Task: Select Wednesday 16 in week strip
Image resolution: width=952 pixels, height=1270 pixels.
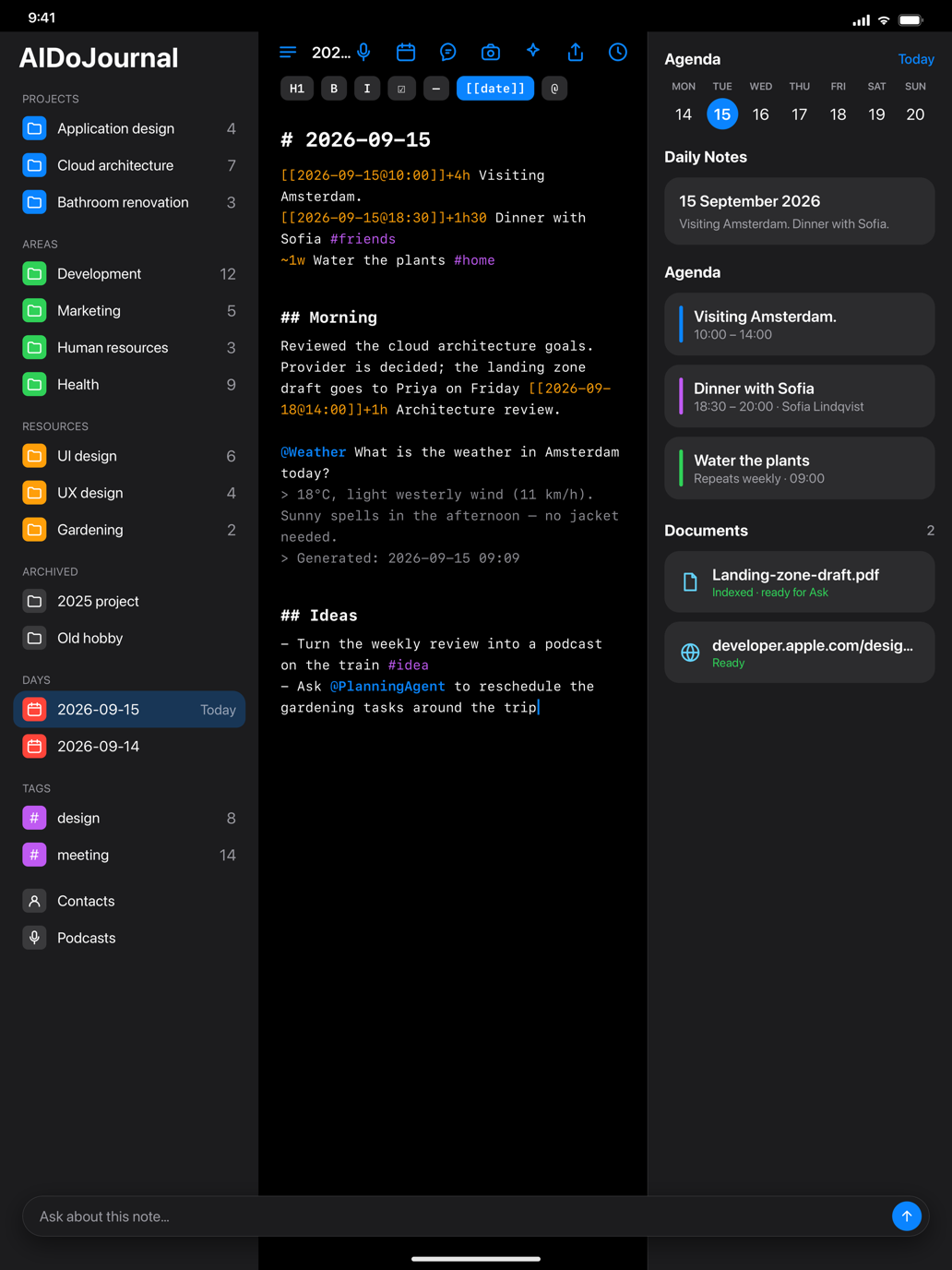Action: 761,114
